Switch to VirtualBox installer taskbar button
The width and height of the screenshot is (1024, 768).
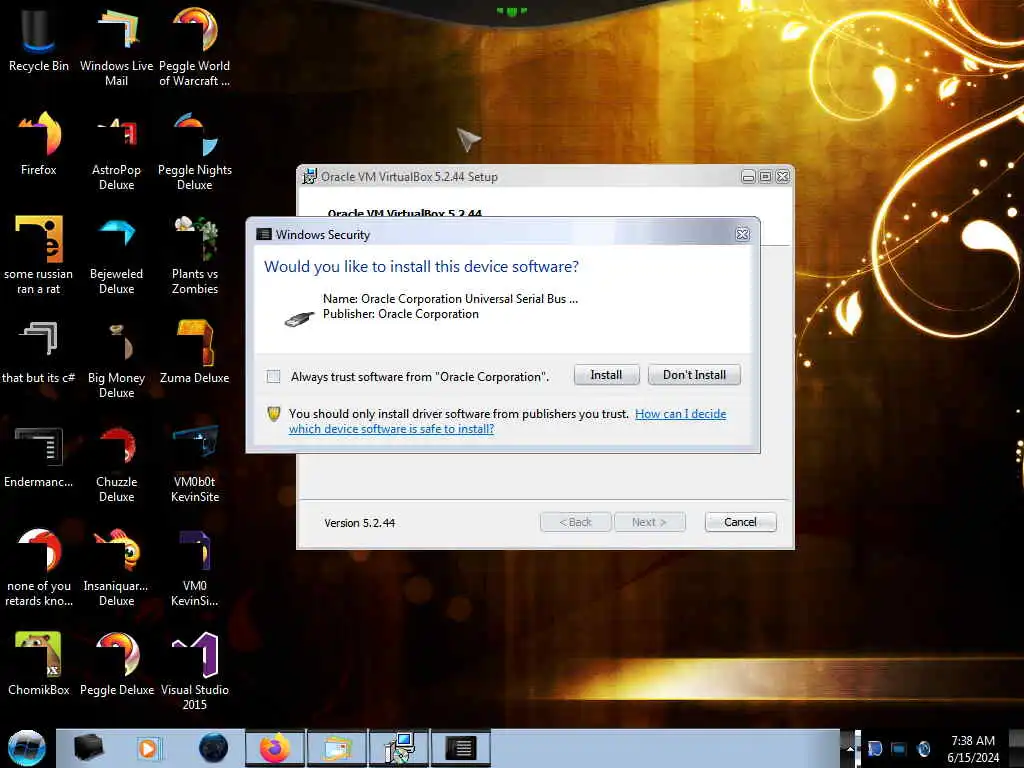[x=399, y=748]
